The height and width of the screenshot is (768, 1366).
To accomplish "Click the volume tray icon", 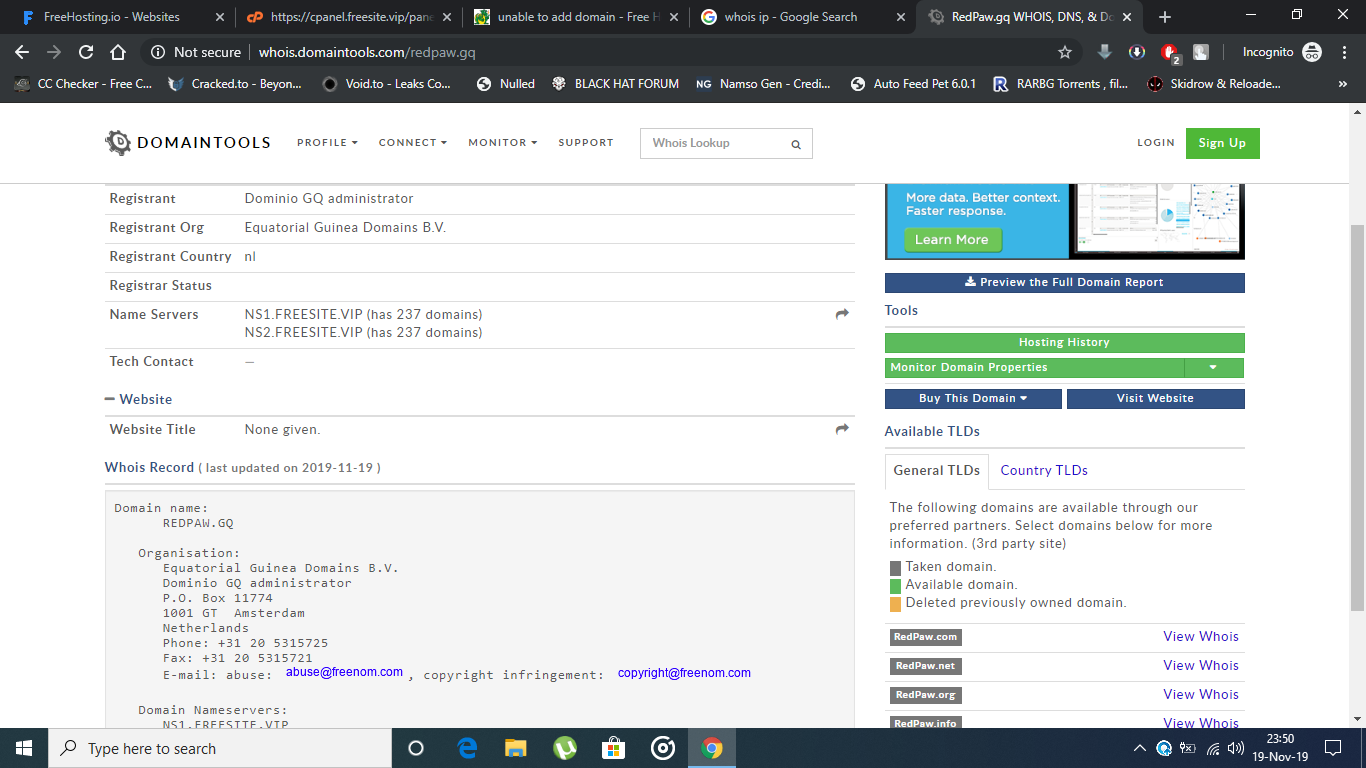I will tap(1235, 748).
